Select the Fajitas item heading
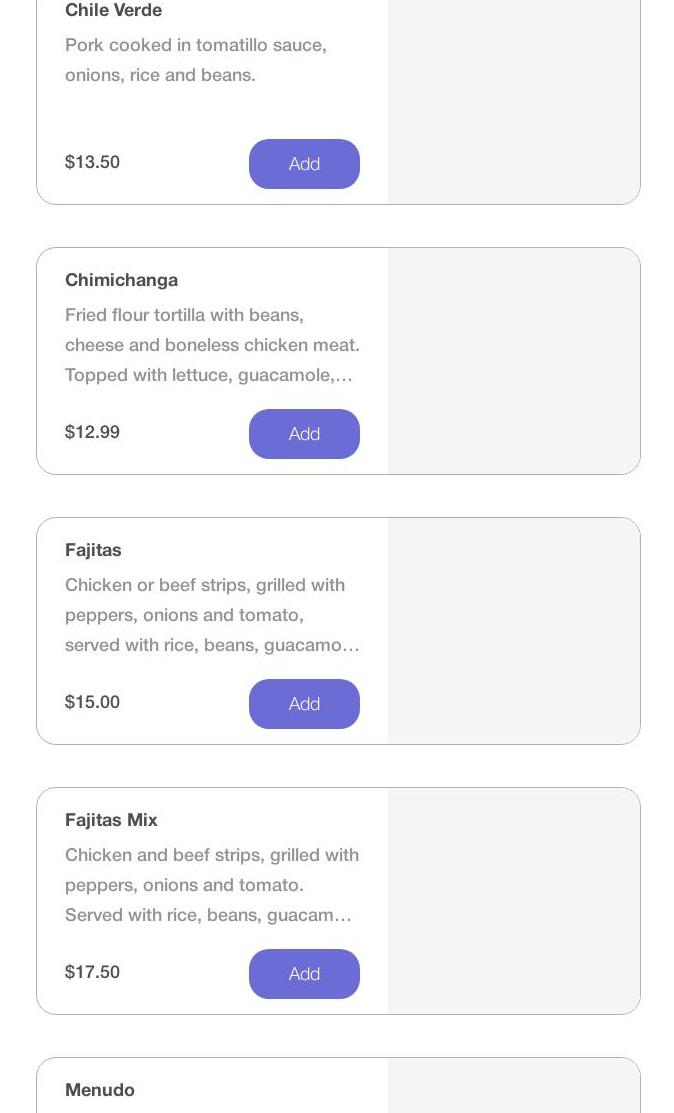 93,550
